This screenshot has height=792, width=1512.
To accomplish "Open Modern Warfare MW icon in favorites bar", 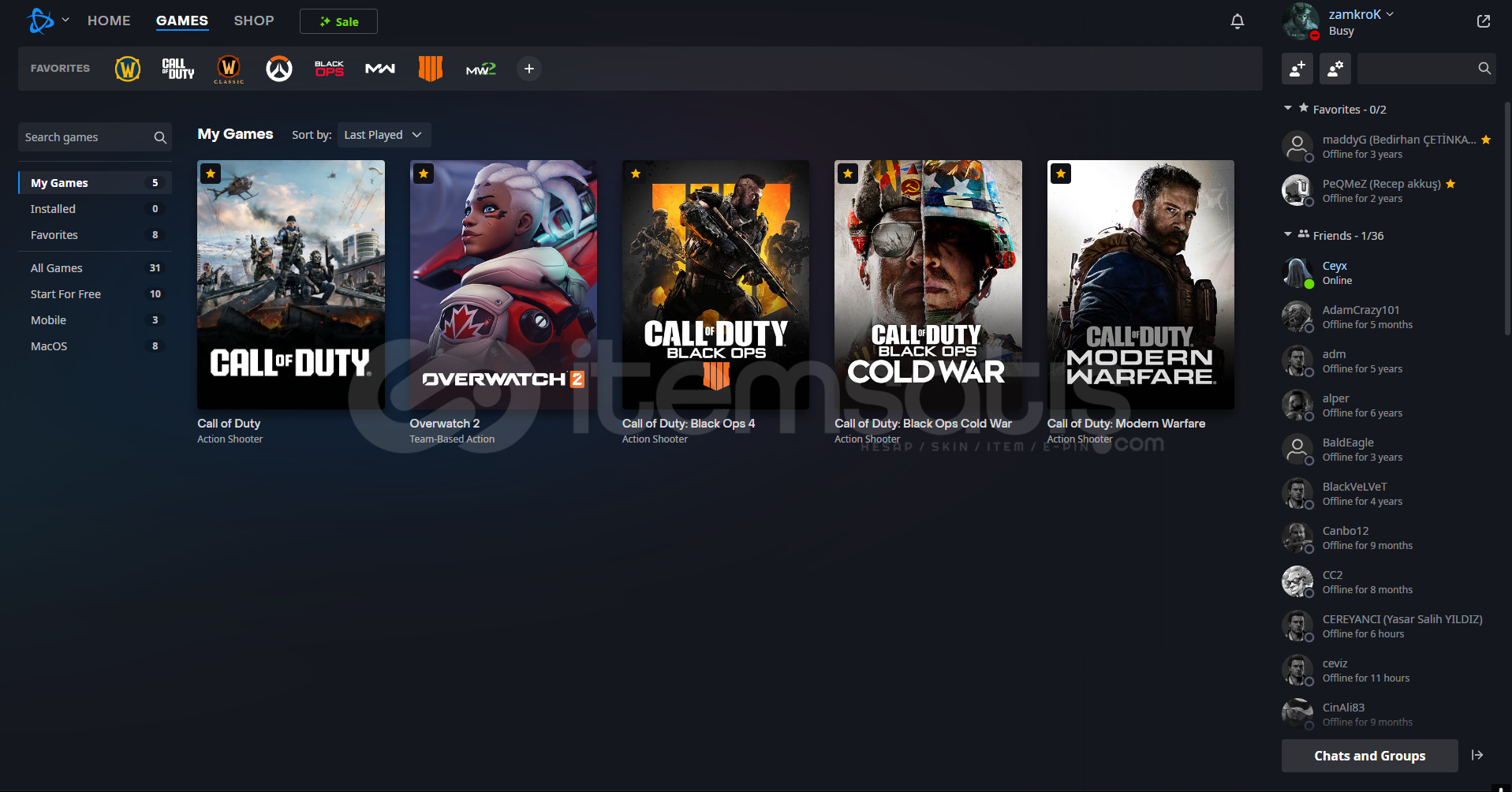I will pos(380,69).
